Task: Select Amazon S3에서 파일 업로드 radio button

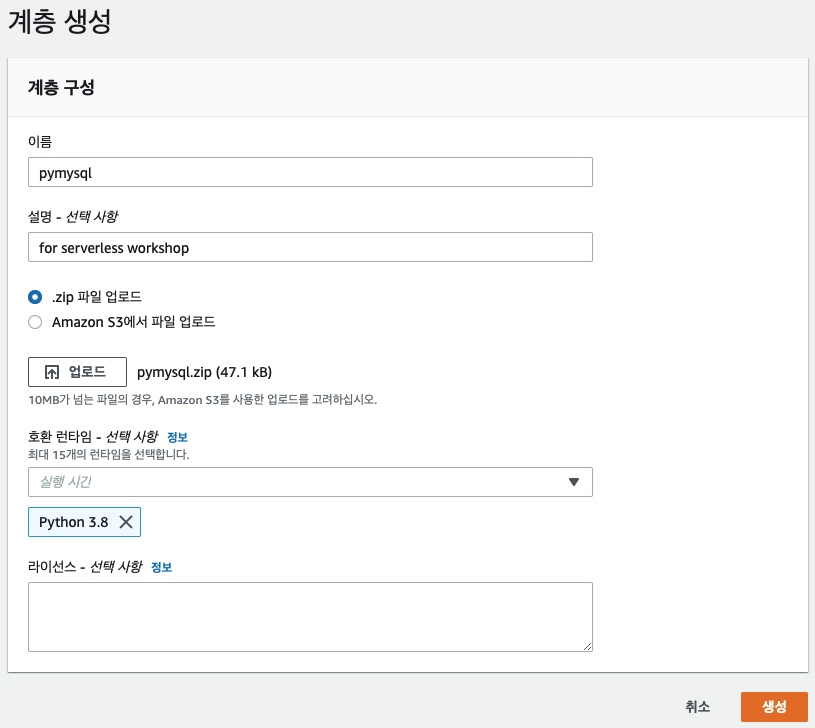Action: pos(35,322)
